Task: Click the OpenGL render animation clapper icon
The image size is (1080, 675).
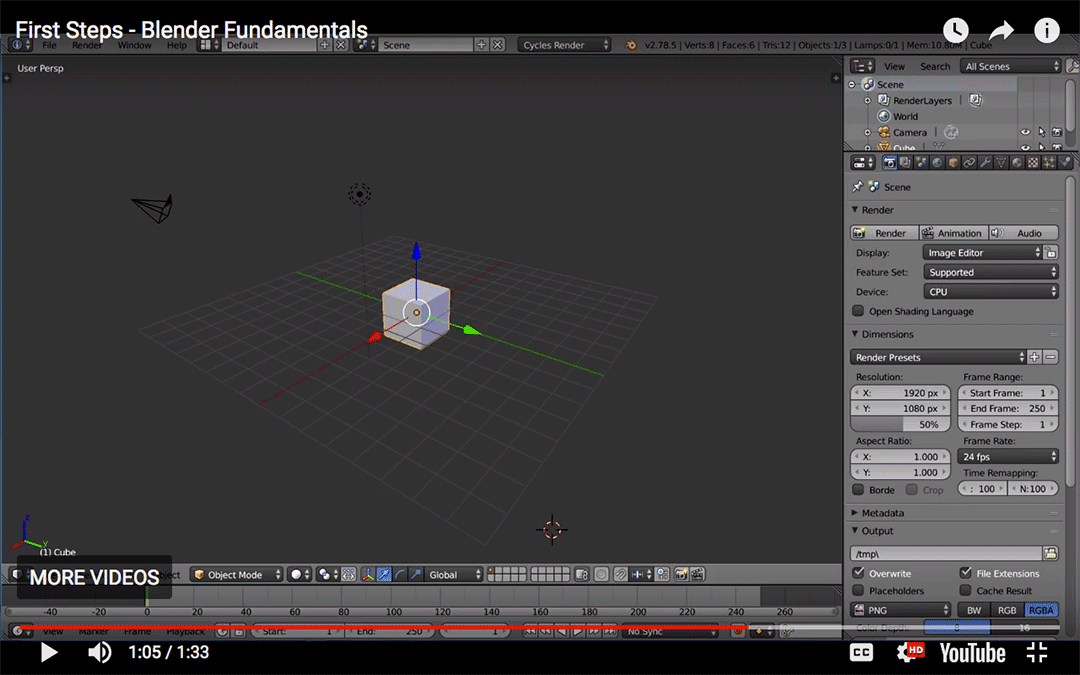Action: (697, 574)
